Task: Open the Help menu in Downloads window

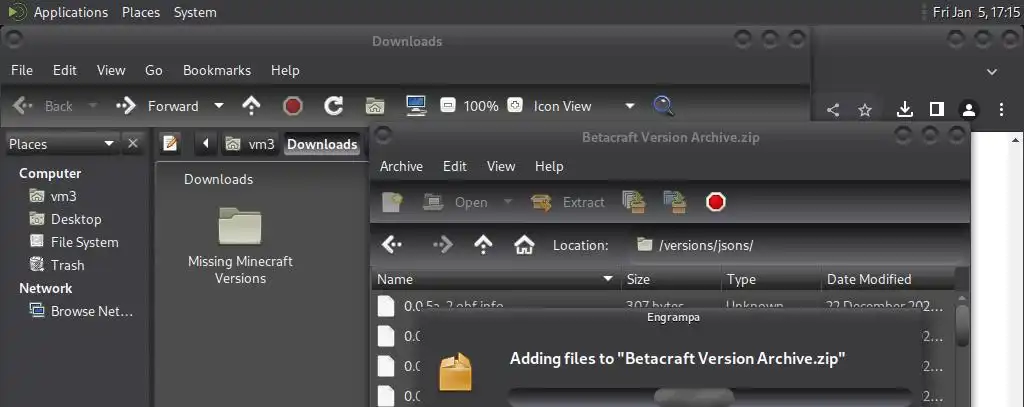Action: coord(285,70)
